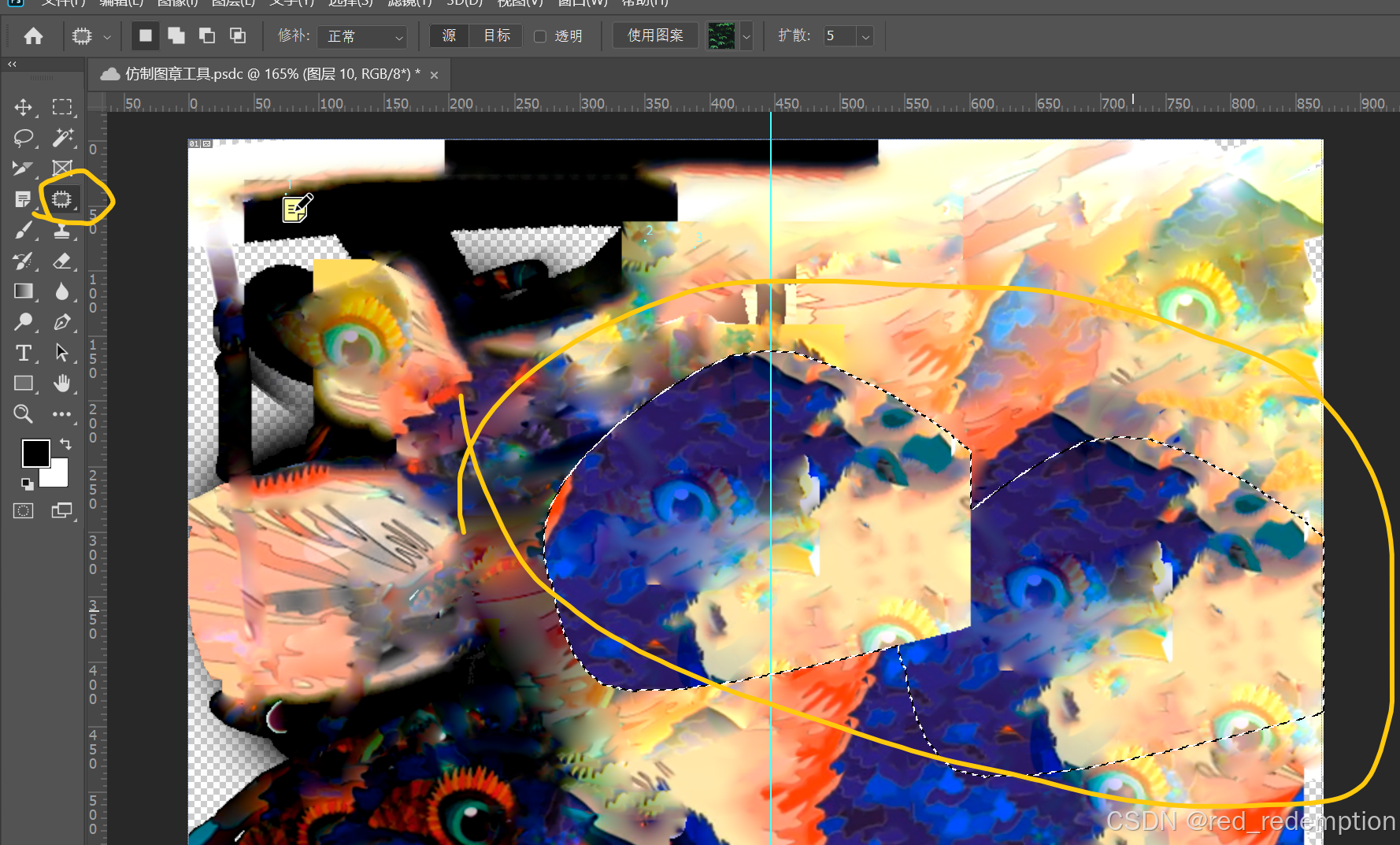The width and height of the screenshot is (1400, 845).
Task: Click ruler mark 450 on horizontal ruler
Action: 787,104
